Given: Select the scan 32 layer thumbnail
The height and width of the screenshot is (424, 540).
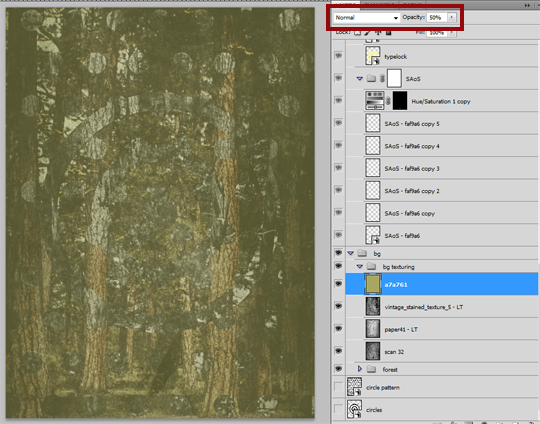Looking at the screenshot, I should pos(373,351).
